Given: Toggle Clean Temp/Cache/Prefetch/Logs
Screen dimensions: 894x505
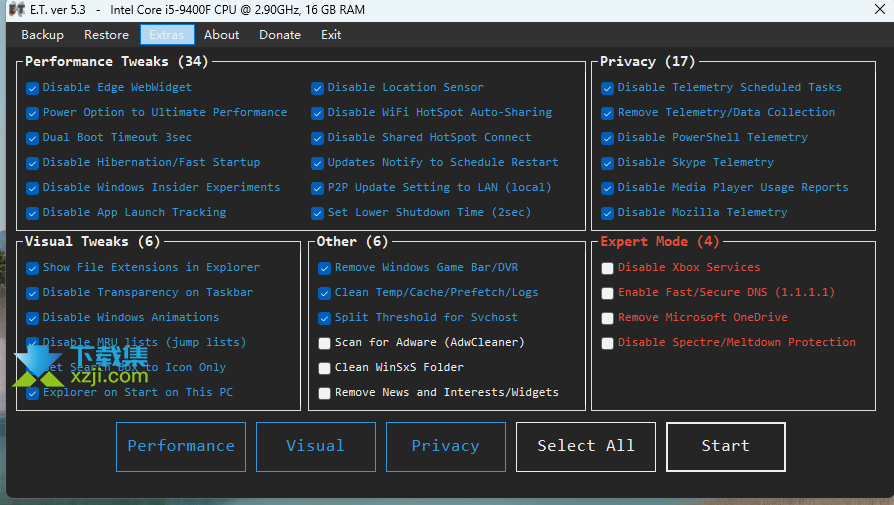Looking at the screenshot, I should tap(324, 294).
